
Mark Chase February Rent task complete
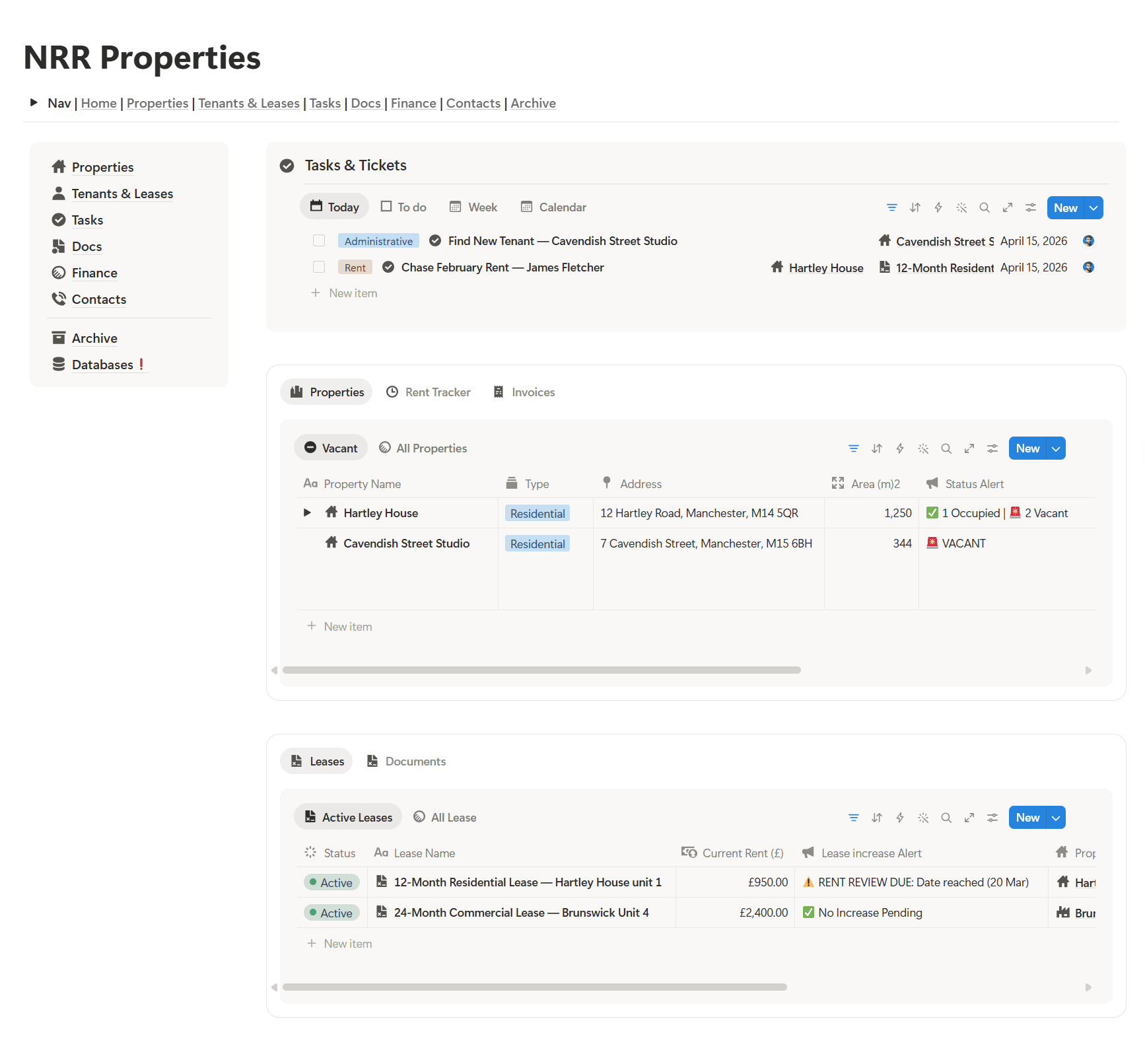point(319,267)
